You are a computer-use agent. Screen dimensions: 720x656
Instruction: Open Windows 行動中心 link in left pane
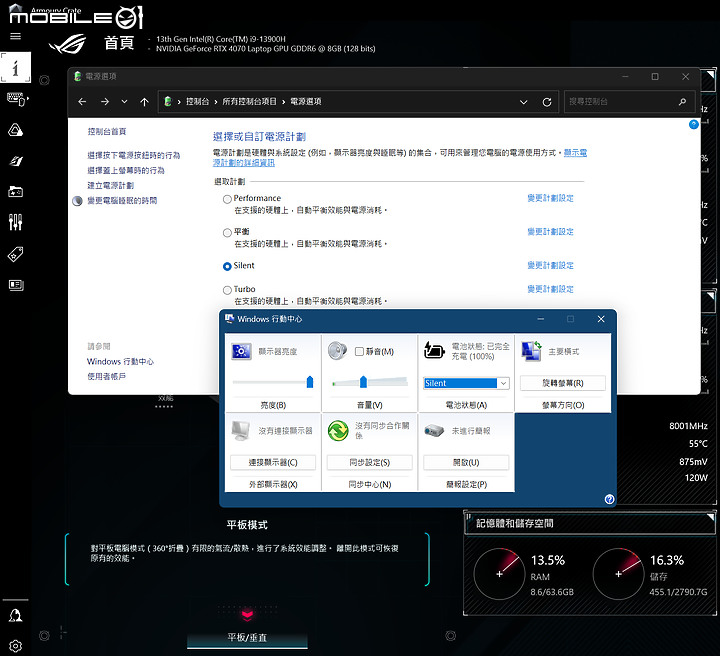(120, 362)
